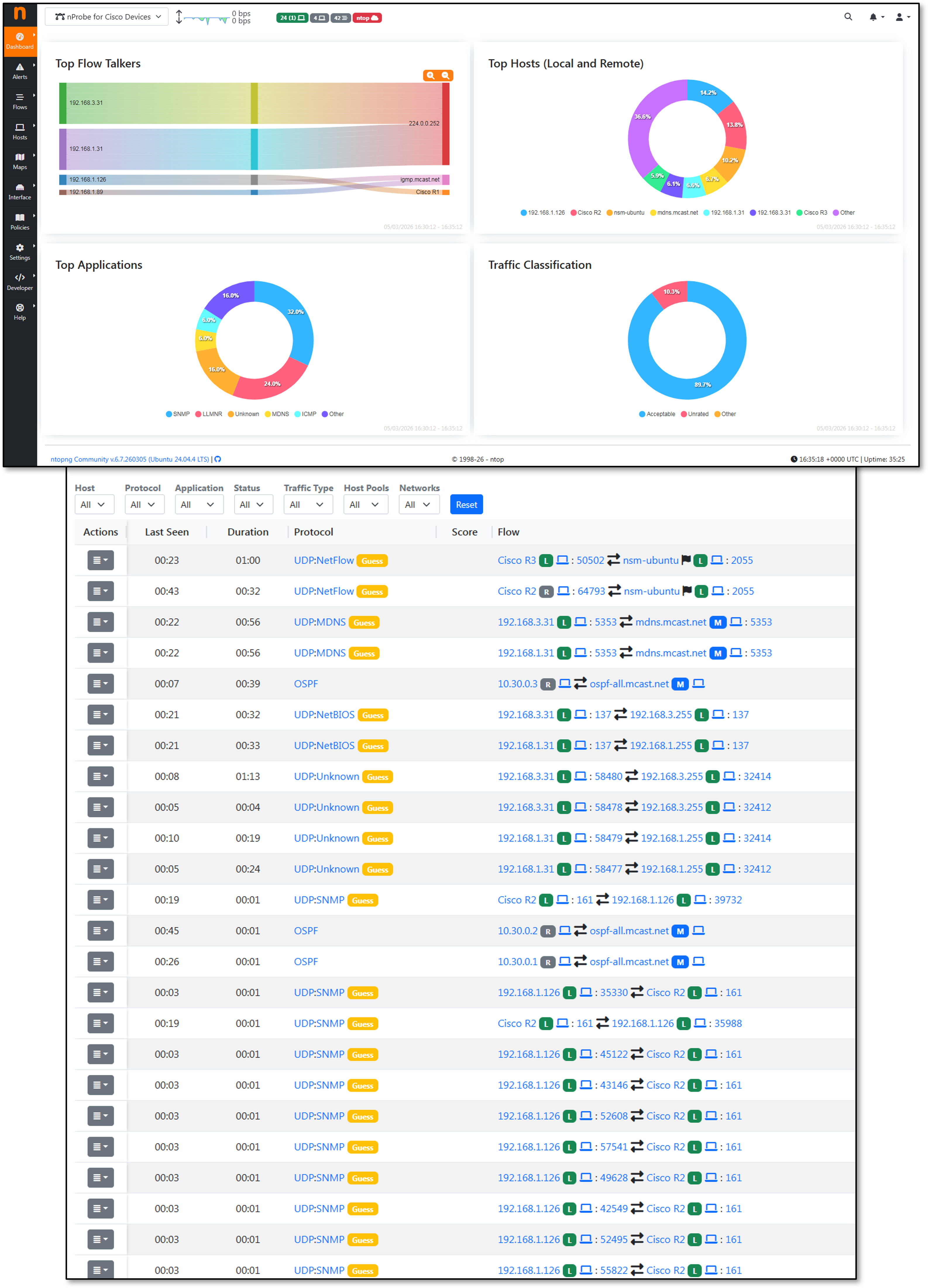The height and width of the screenshot is (1288, 928).
Task: Go to the Hosts sidebar section
Action: point(20,131)
